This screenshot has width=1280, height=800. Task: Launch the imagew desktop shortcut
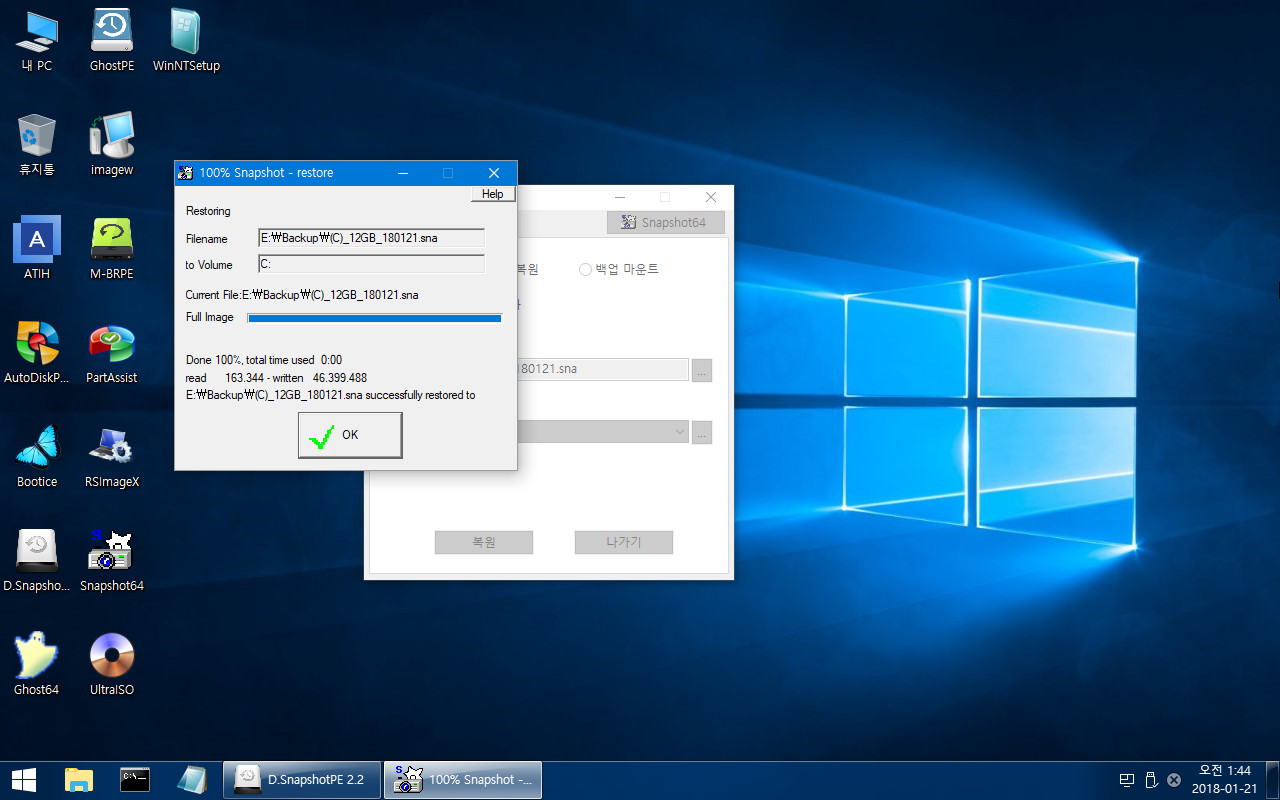coord(112,145)
